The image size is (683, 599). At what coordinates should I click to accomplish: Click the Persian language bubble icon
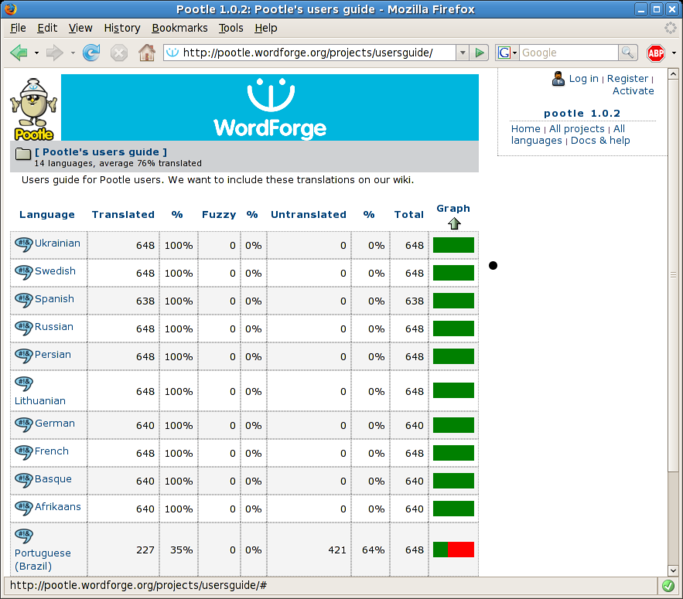[24, 355]
